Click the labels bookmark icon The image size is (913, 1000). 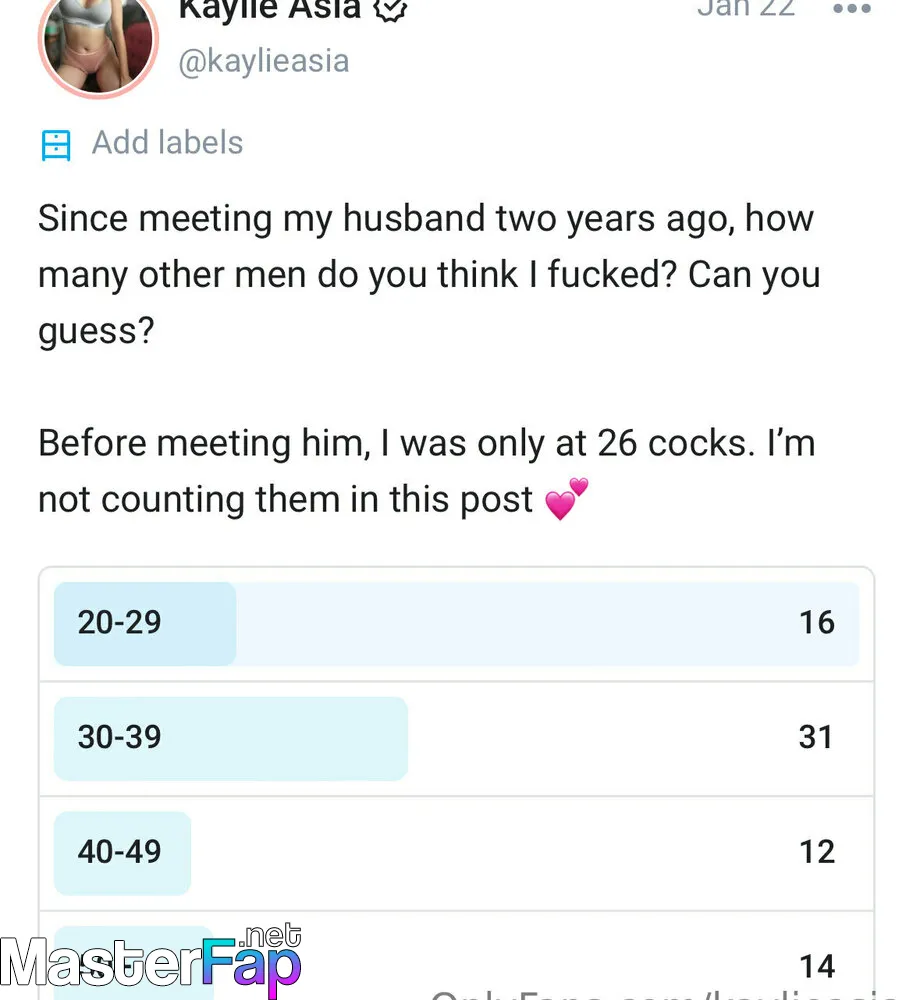coord(56,145)
